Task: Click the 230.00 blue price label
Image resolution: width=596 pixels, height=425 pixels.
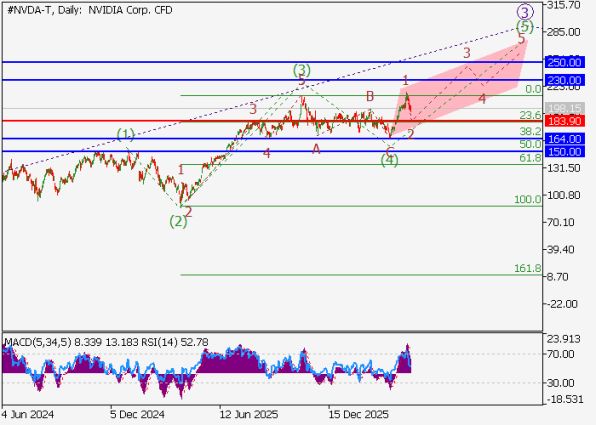Action: pyautogui.click(x=564, y=80)
